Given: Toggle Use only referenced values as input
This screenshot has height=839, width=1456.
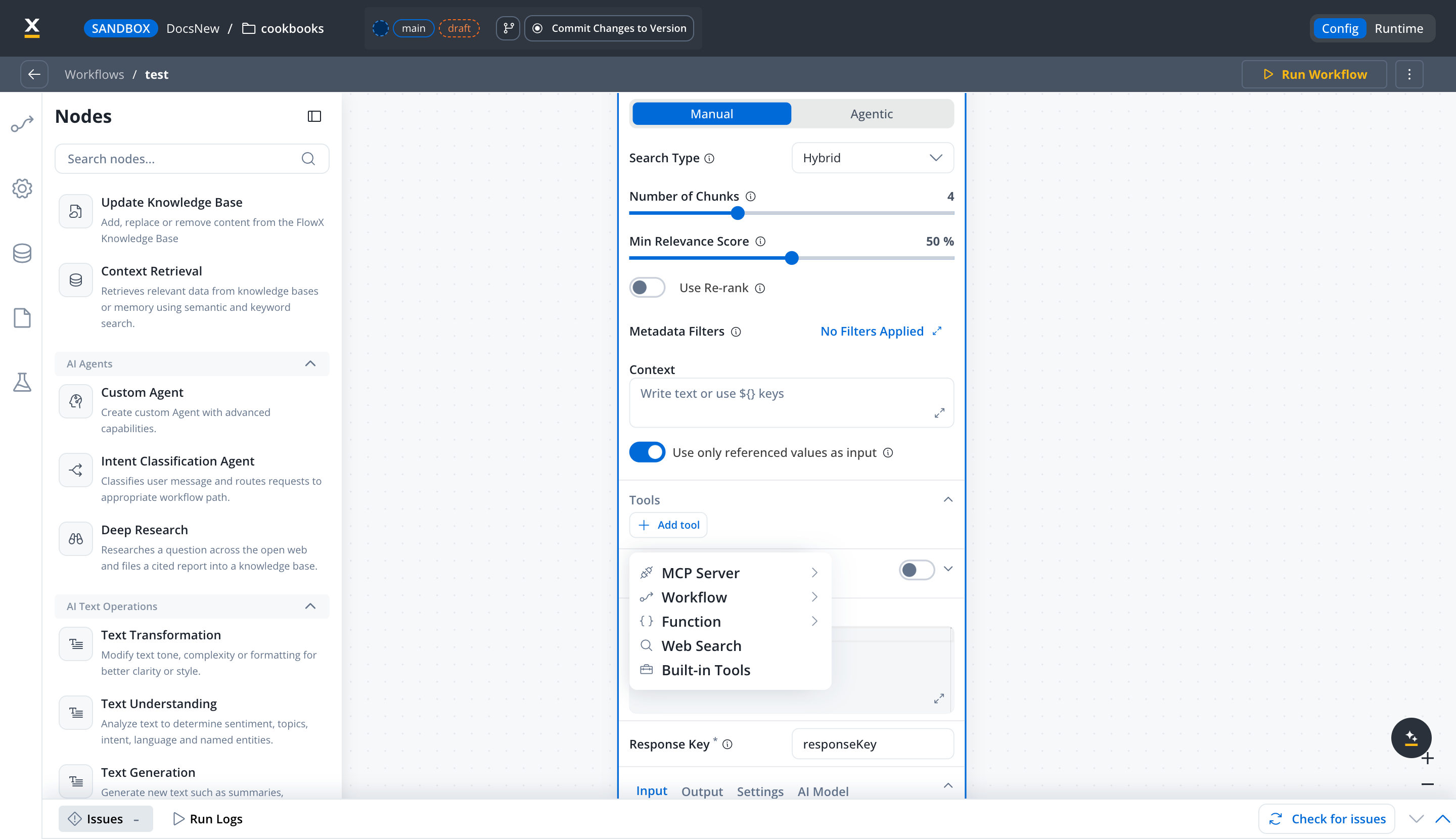Looking at the screenshot, I should pyautogui.click(x=647, y=452).
